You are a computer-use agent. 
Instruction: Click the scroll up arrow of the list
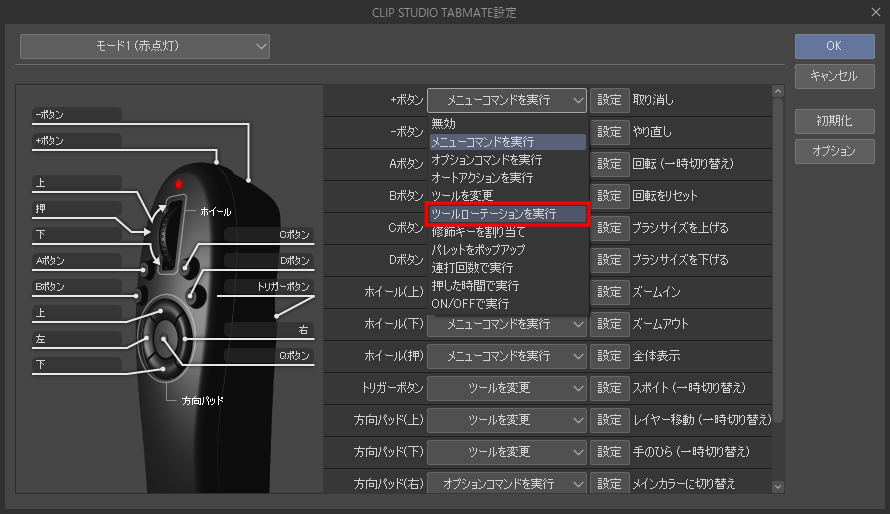(x=778, y=91)
